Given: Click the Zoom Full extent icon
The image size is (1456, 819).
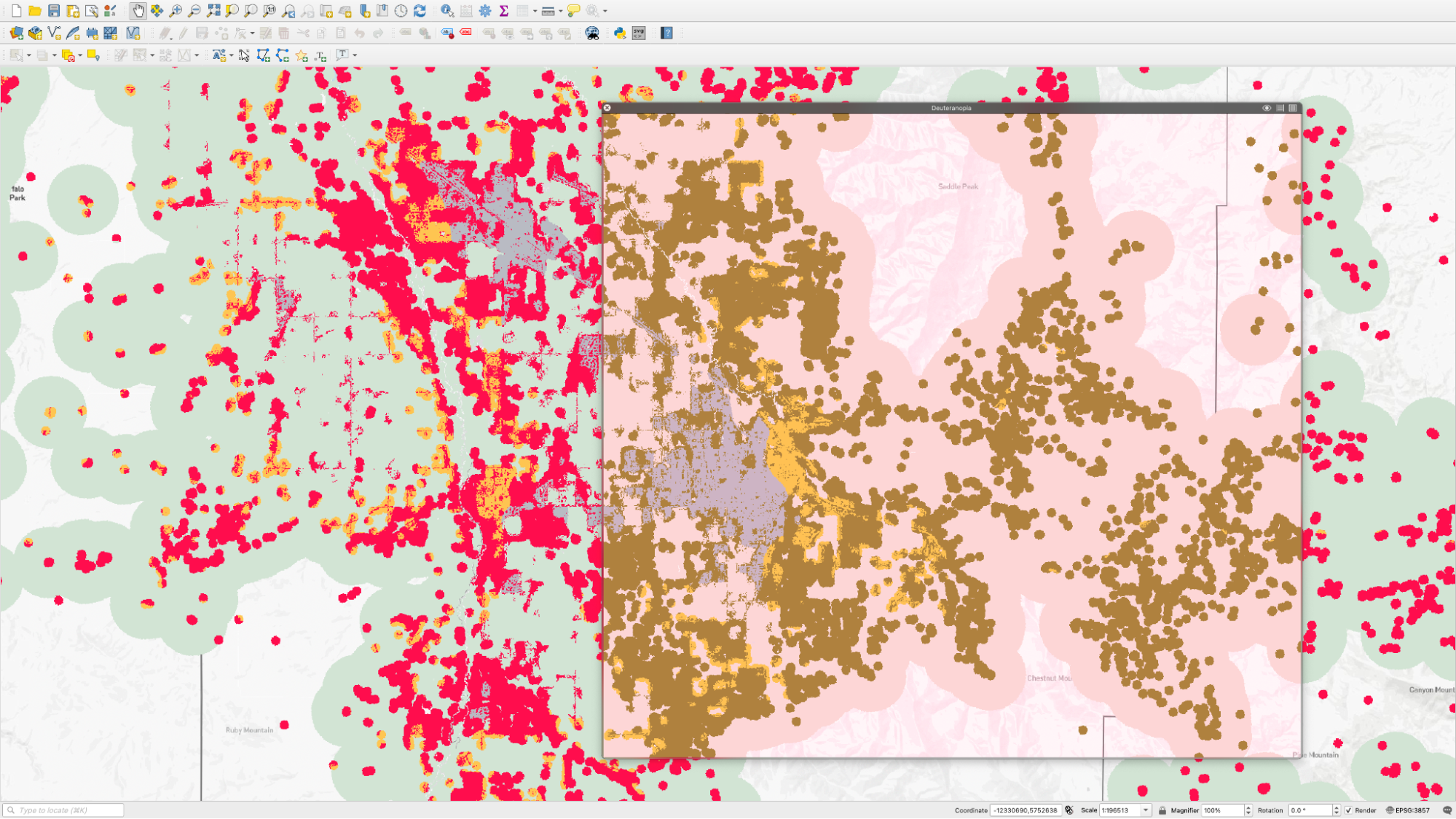Looking at the screenshot, I should [x=213, y=11].
